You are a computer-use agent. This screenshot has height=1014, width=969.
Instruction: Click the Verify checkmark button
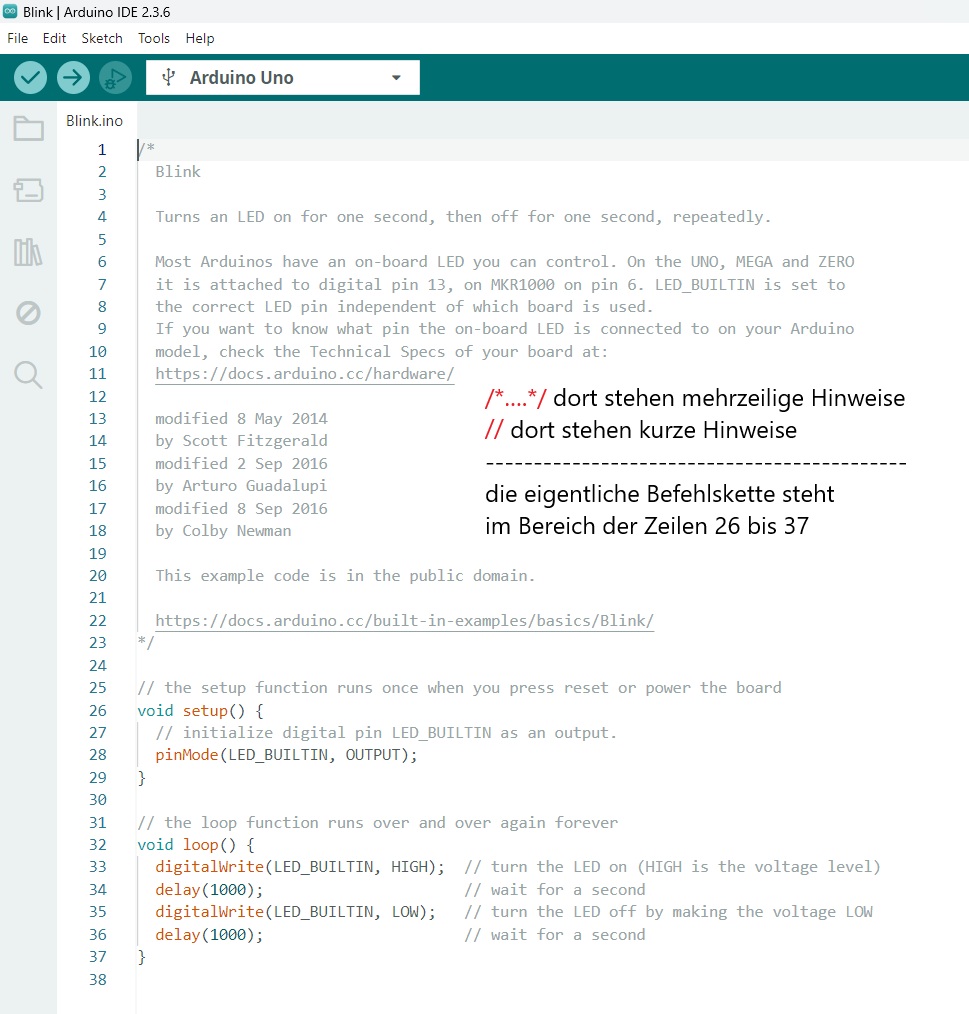click(30, 78)
